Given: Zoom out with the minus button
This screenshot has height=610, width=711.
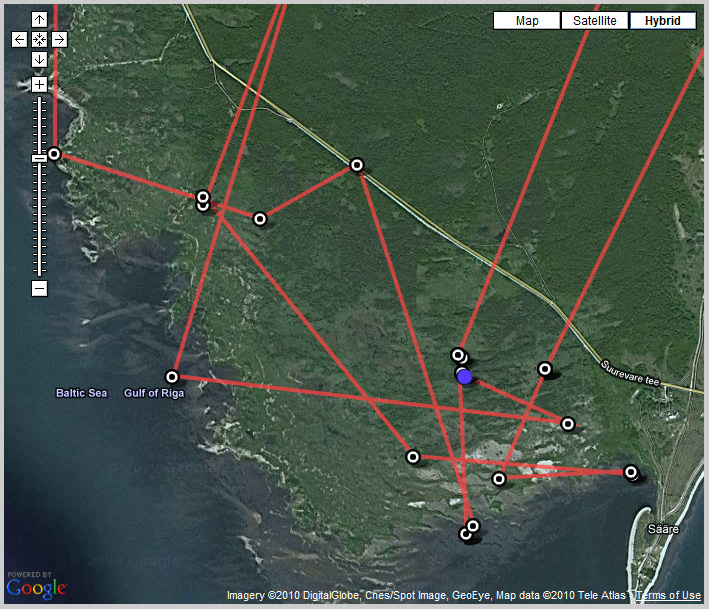Looking at the screenshot, I should pos(39,289).
